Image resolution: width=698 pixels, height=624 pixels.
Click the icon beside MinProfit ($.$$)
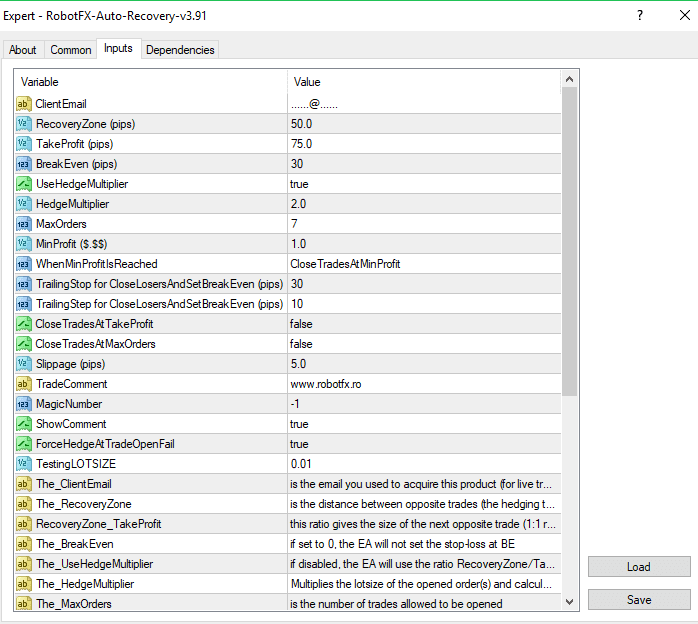pos(24,244)
